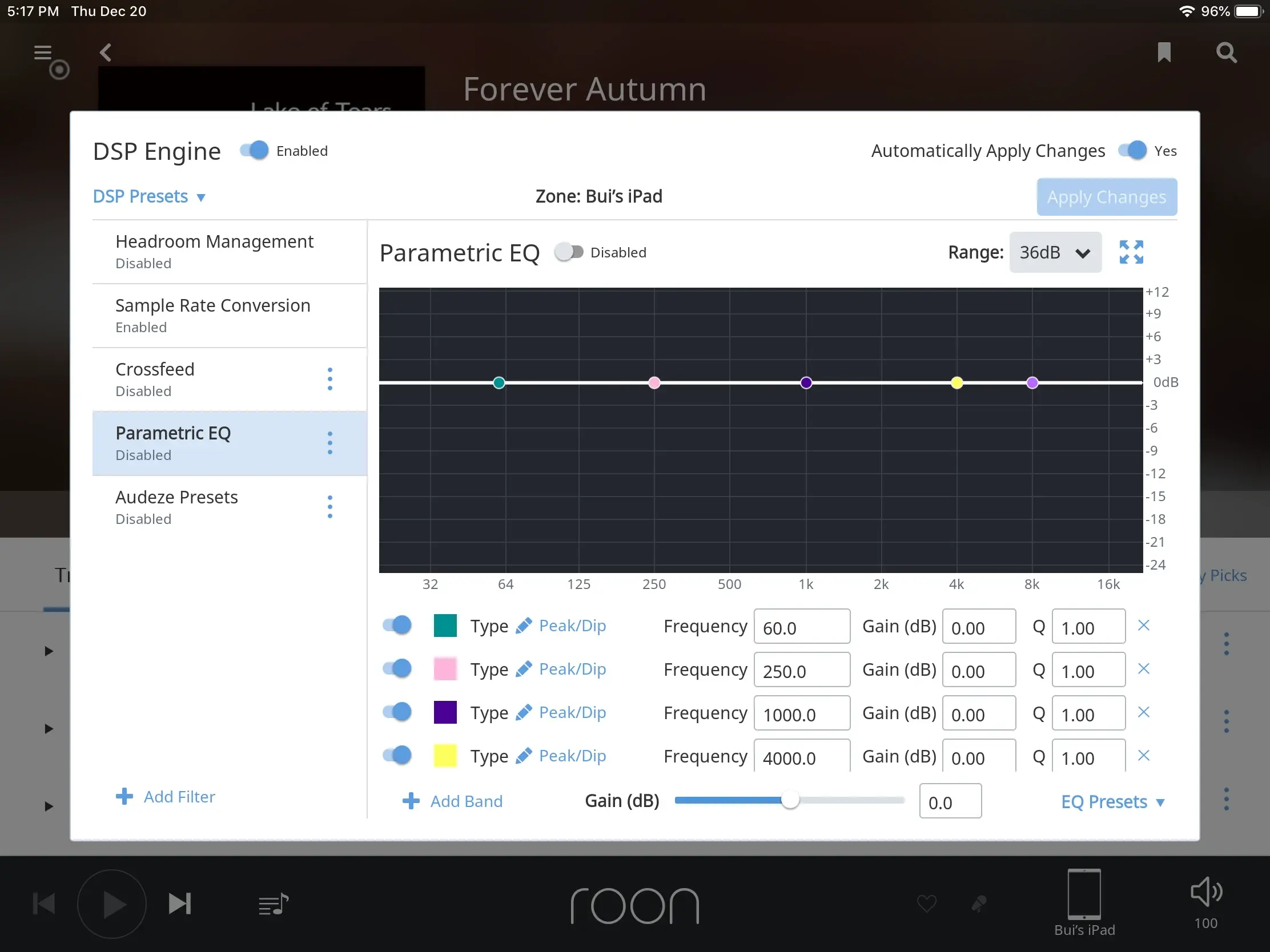Click Add Filter
The width and height of the screenshot is (1270, 952).
pos(166,797)
